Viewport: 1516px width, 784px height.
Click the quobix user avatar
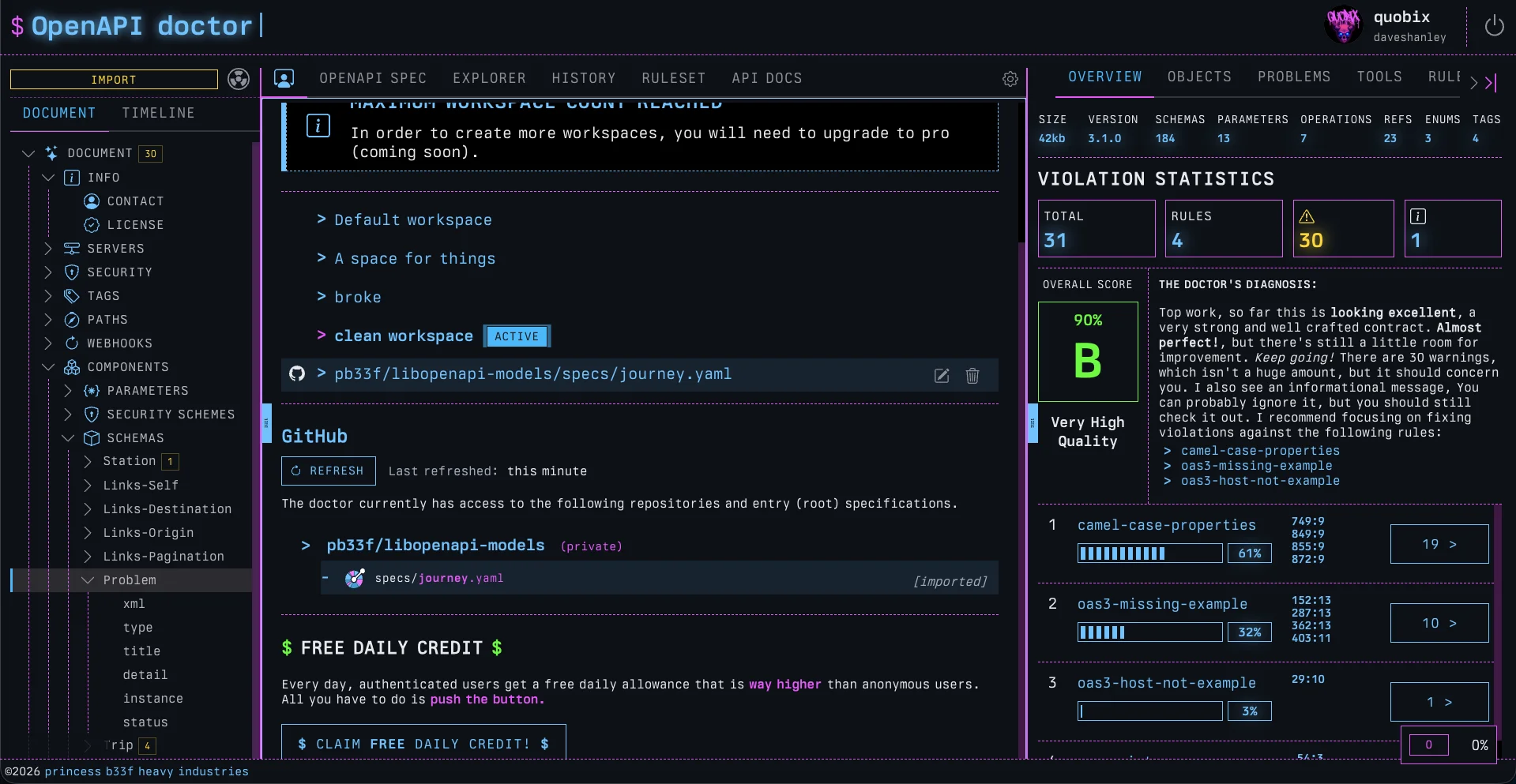pos(1343,26)
